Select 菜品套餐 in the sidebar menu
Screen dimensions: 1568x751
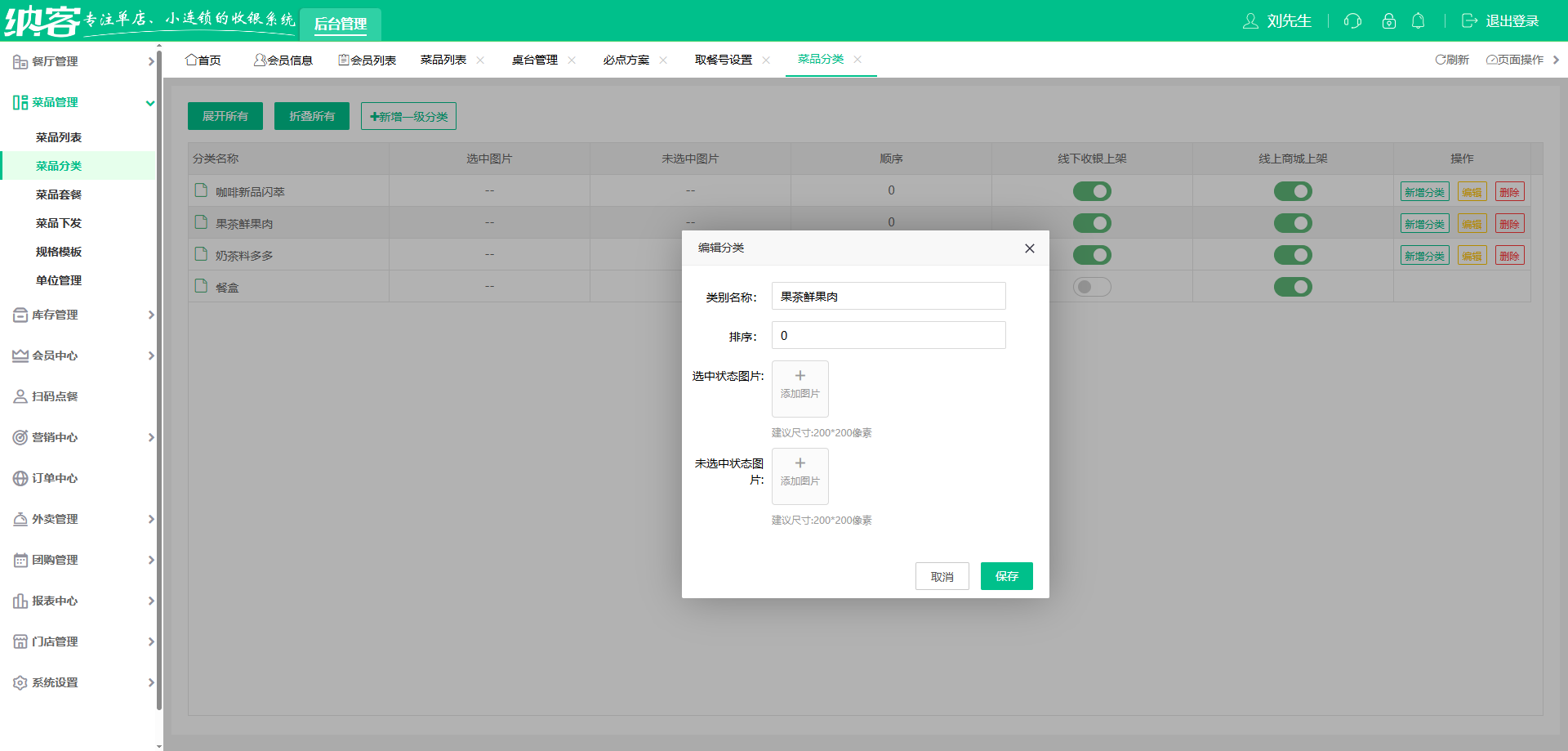click(59, 194)
